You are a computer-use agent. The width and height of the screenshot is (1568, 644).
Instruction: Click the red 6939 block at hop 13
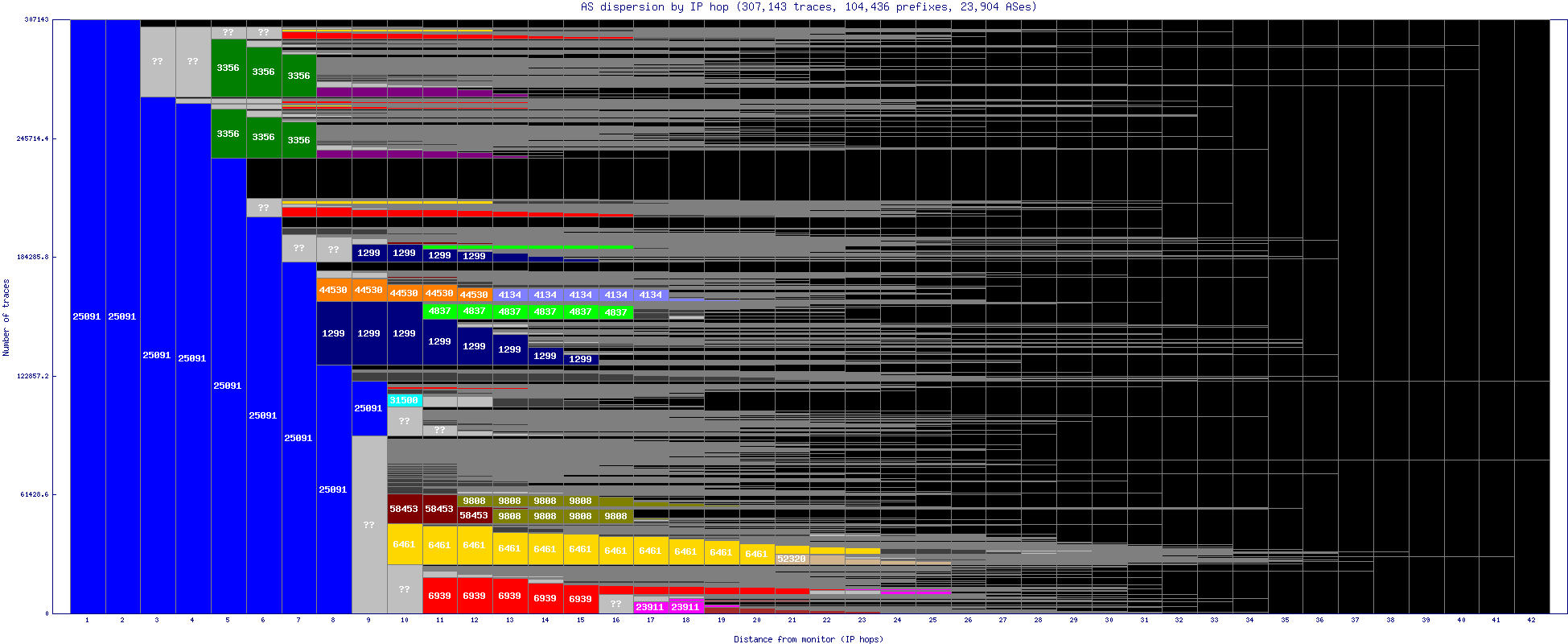pos(510,596)
